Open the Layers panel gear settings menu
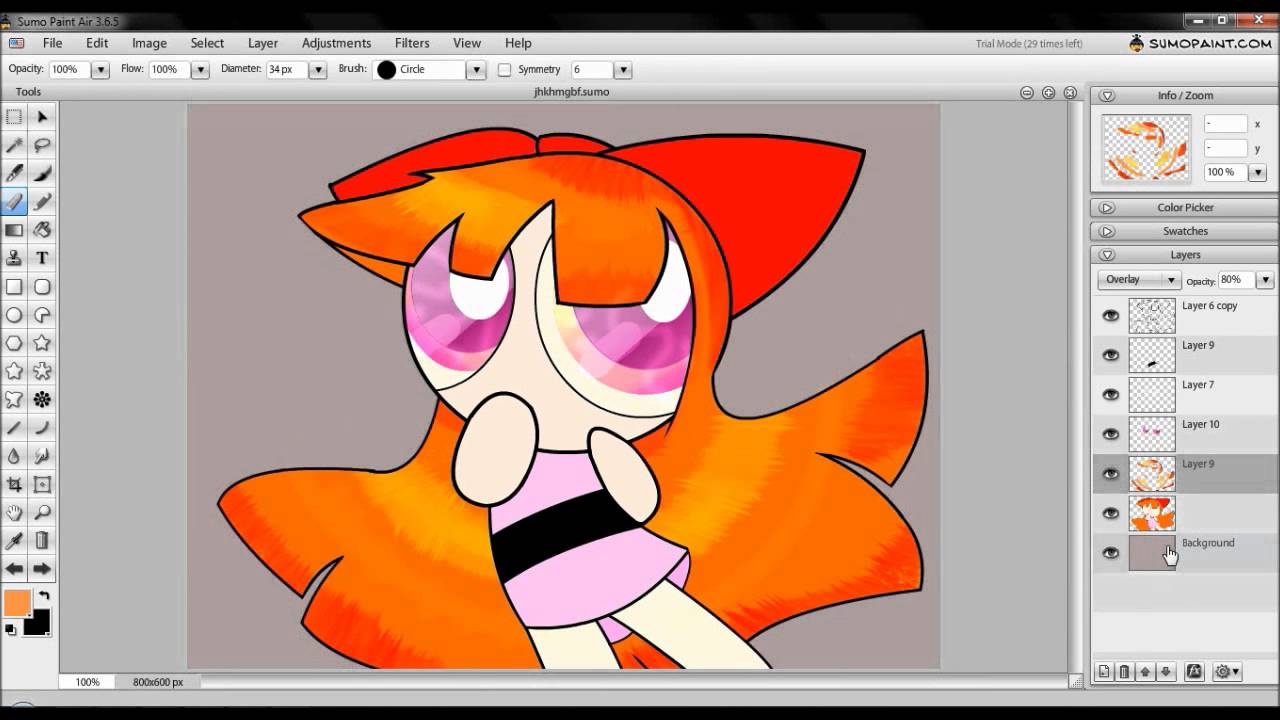The height and width of the screenshot is (720, 1280). click(1227, 672)
